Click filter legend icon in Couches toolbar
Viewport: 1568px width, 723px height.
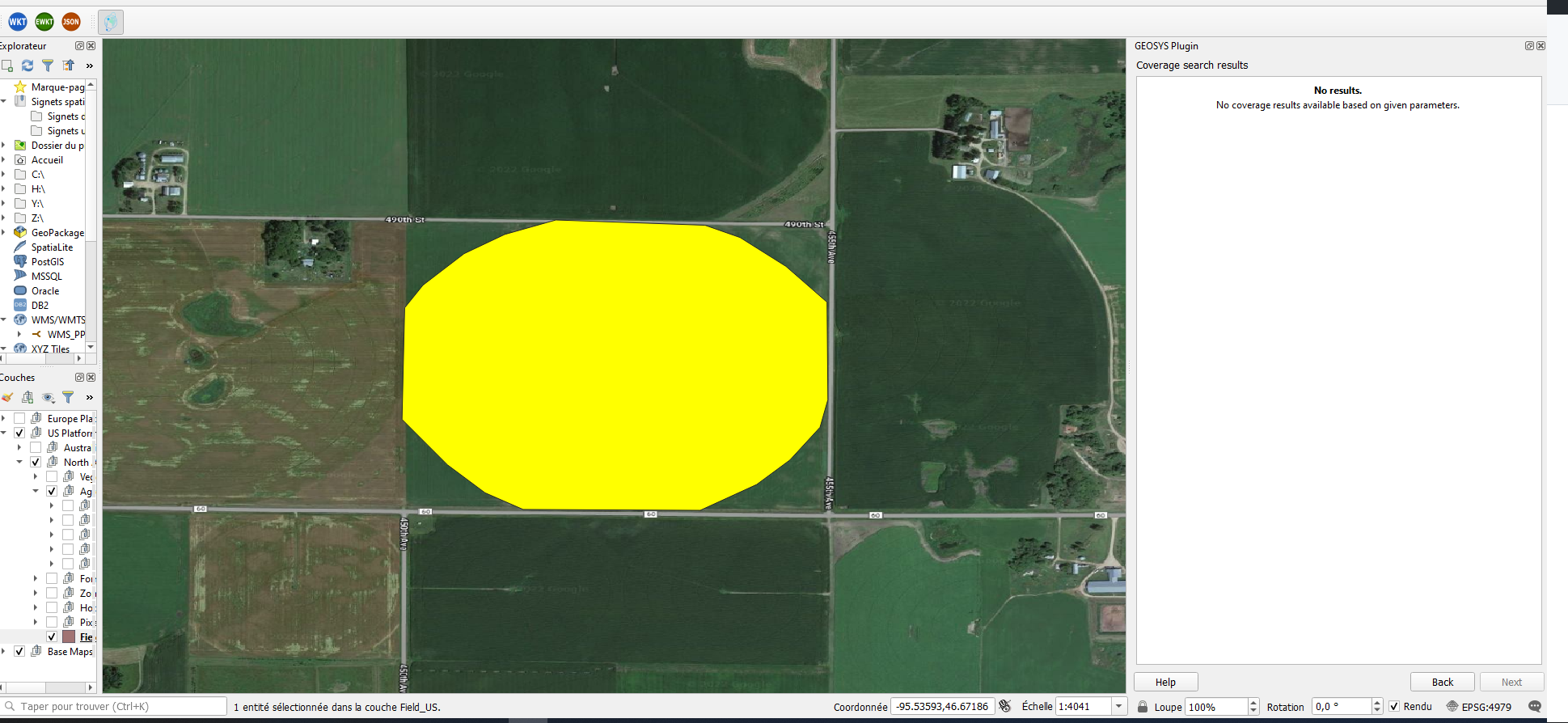[x=69, y=397]
